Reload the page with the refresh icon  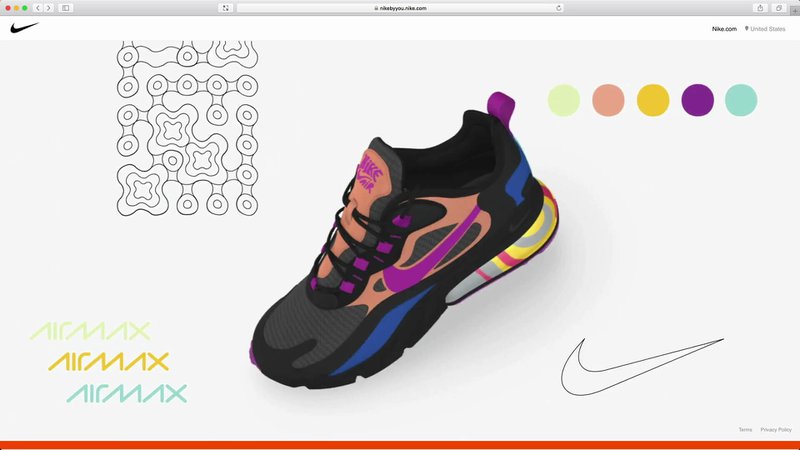coord(559,8)
